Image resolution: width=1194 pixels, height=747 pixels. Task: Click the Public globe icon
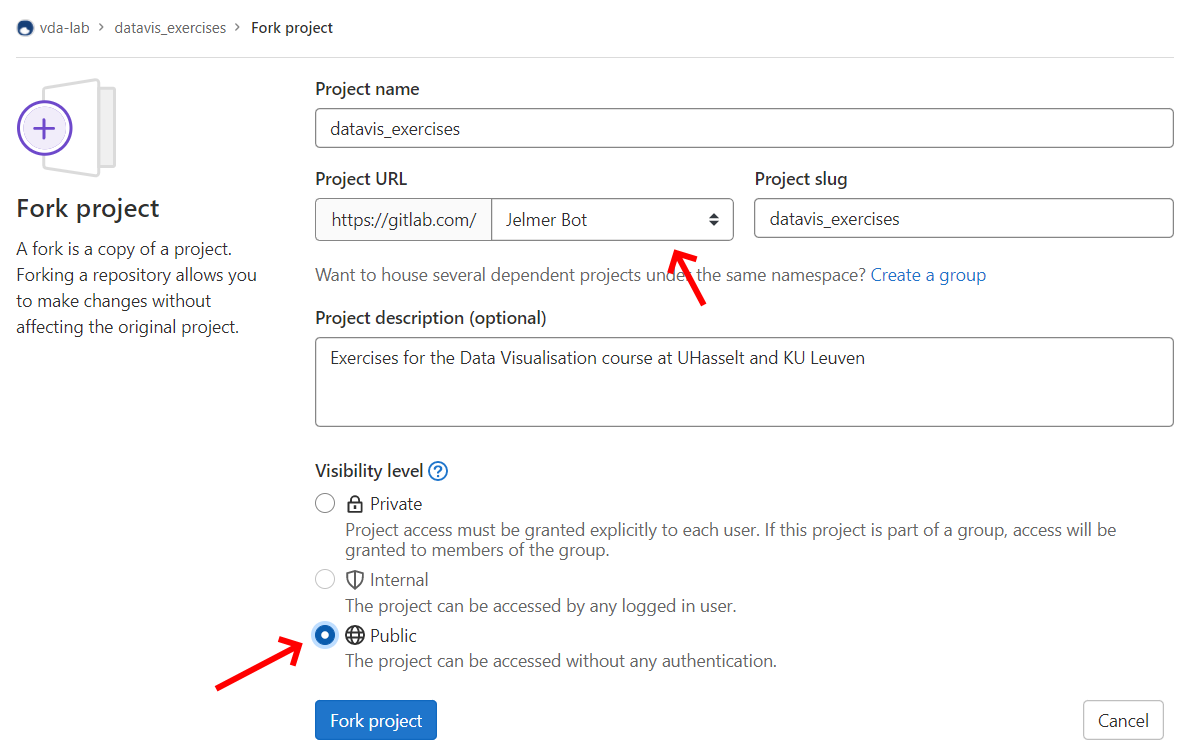coord(355,636)
